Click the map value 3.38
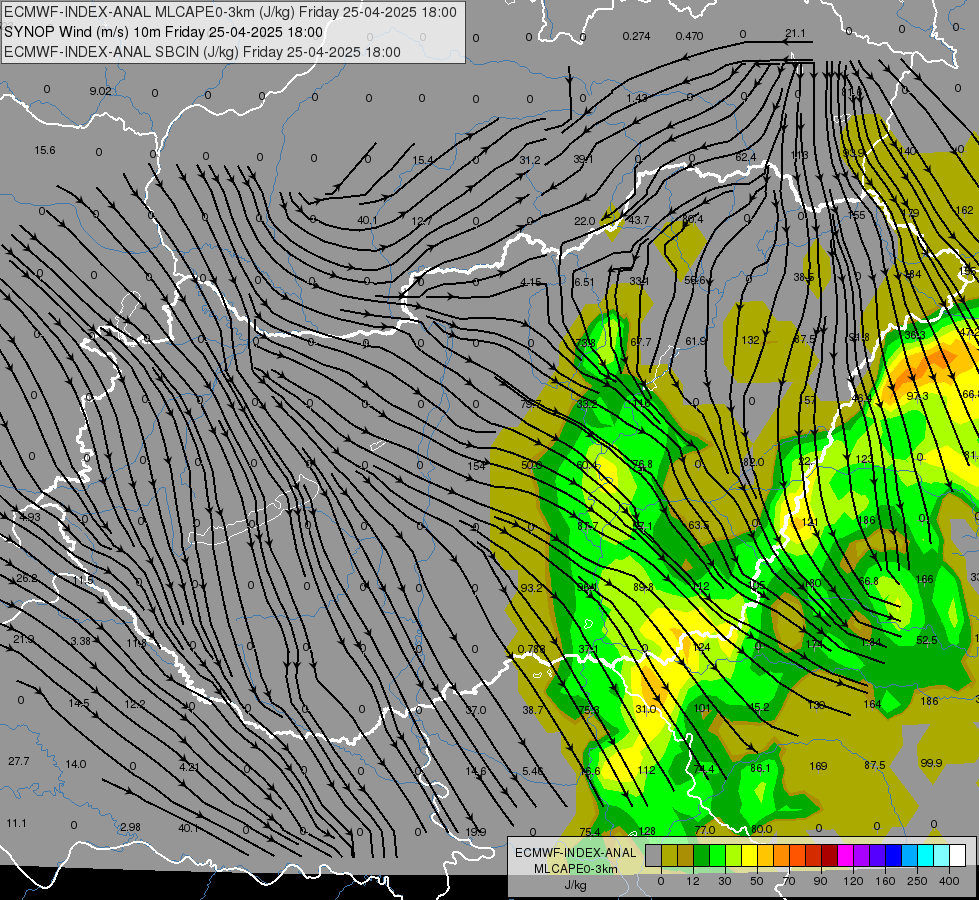Image resolution: width=979 pixels, height=900 pixels. click(x=81, y=641)
